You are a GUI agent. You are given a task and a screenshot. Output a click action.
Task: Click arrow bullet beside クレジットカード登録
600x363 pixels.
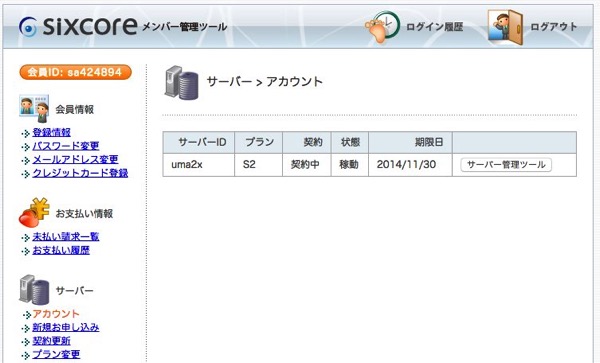pos(26,174)
